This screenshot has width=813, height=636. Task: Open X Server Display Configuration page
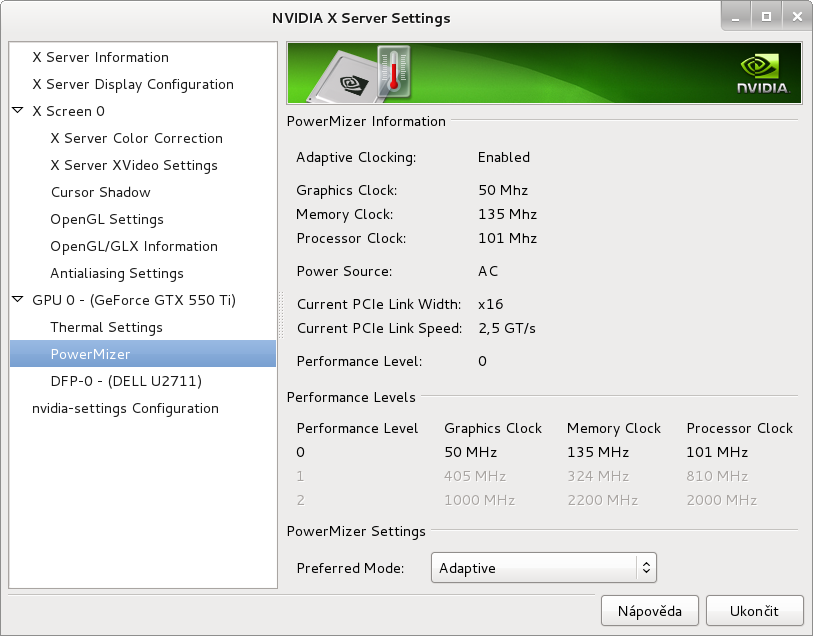[x=133, y=84]
